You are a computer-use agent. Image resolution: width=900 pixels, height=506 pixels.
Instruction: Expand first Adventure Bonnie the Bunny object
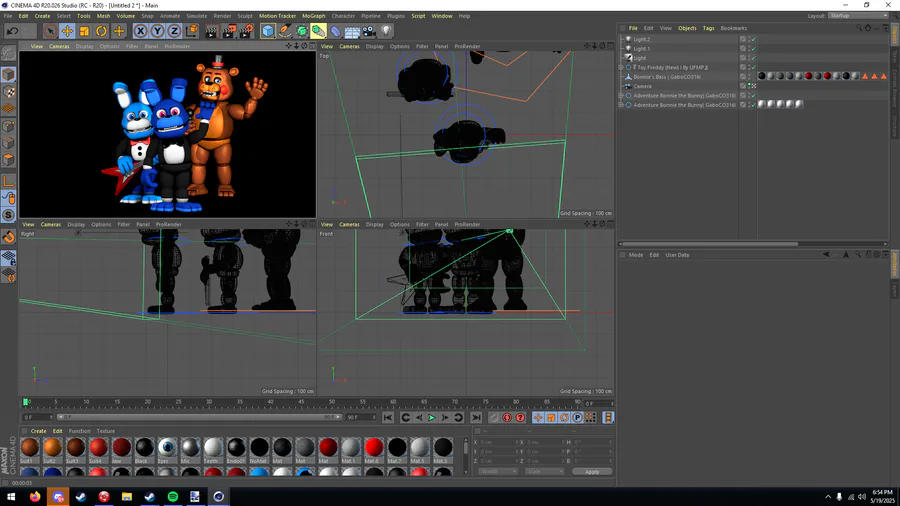[x=621, y=96]
